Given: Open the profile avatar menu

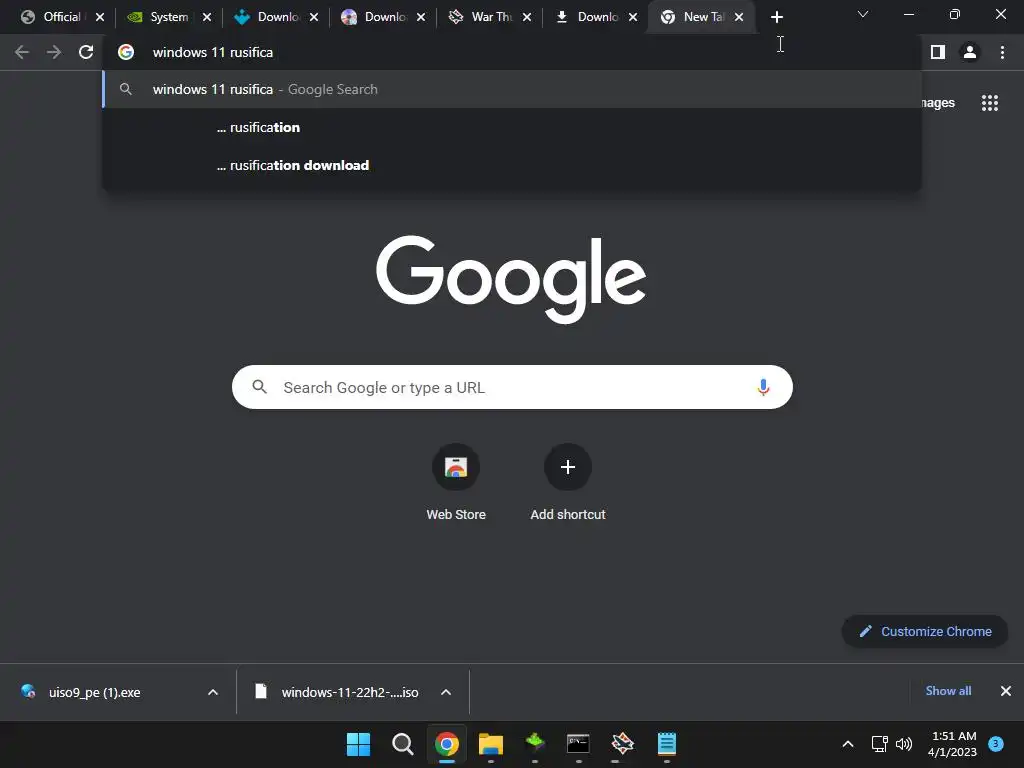Looking at the screenshot, I should 970,52.
